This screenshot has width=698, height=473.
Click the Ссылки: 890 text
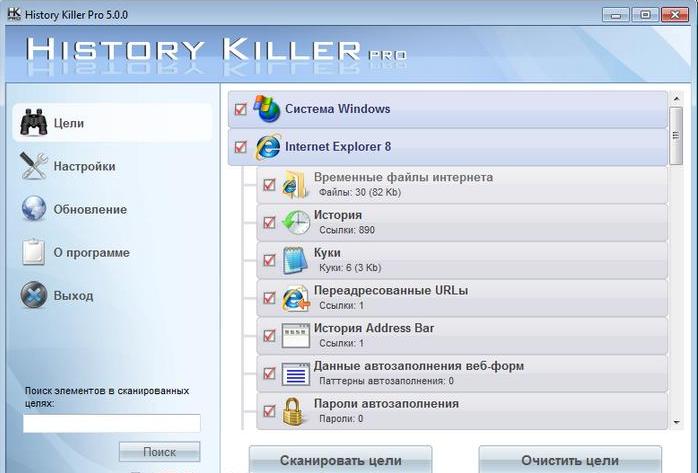coord(347,230)
